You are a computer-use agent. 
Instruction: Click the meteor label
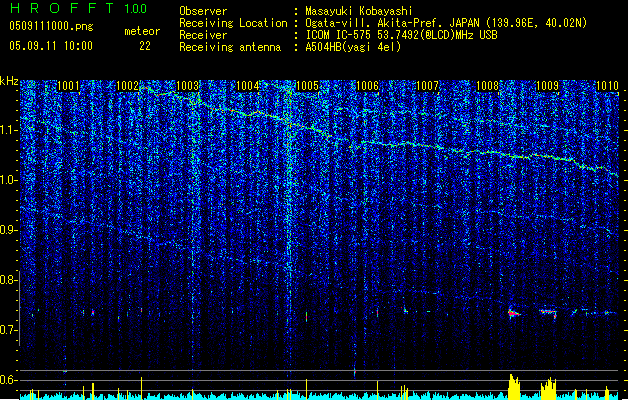pyautogui.click(x=142, y=31)
